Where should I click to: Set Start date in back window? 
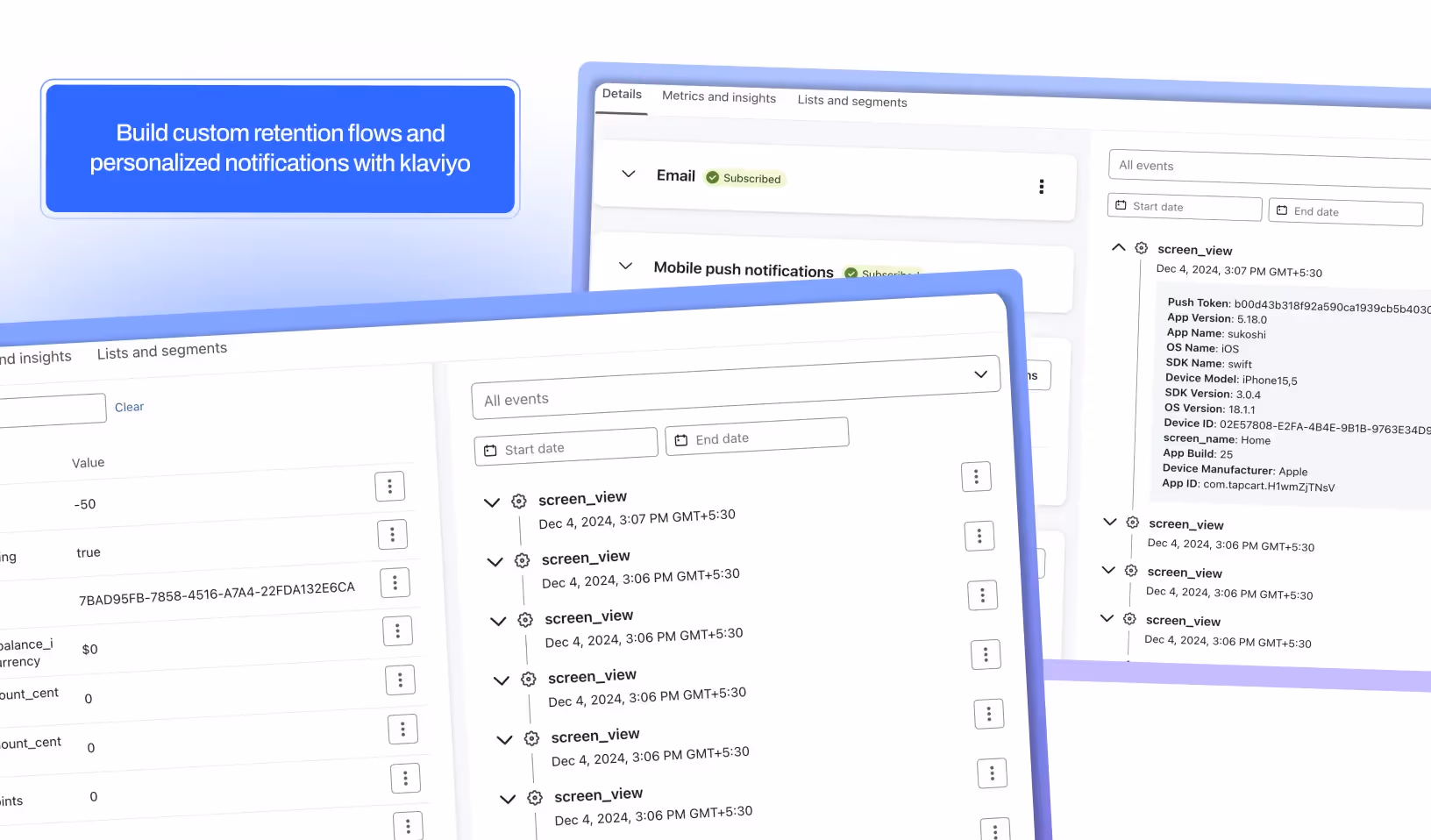point(1185,207)
